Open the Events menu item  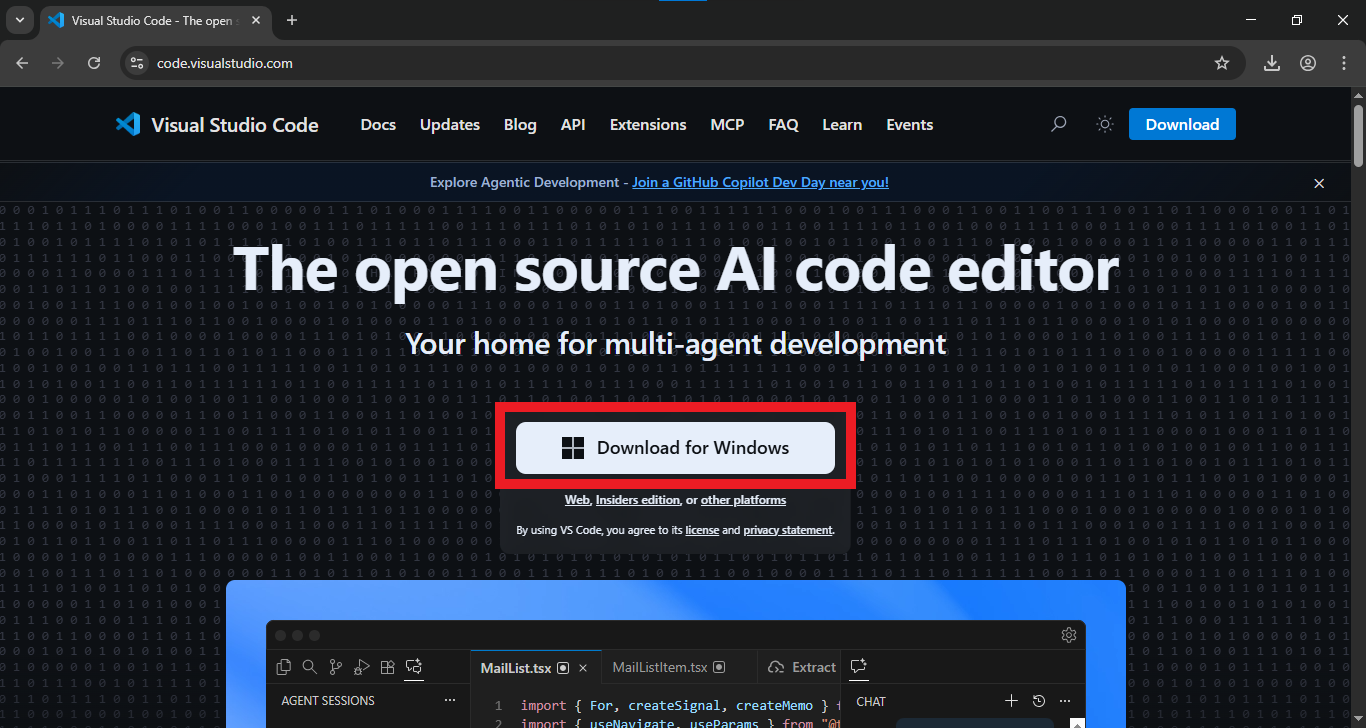(909, 125)
